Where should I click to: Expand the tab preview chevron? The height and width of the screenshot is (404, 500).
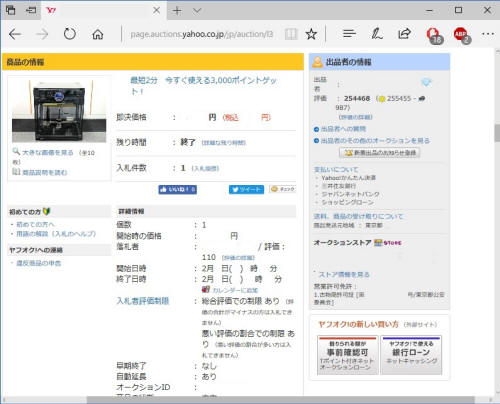(x=197, y=11)
